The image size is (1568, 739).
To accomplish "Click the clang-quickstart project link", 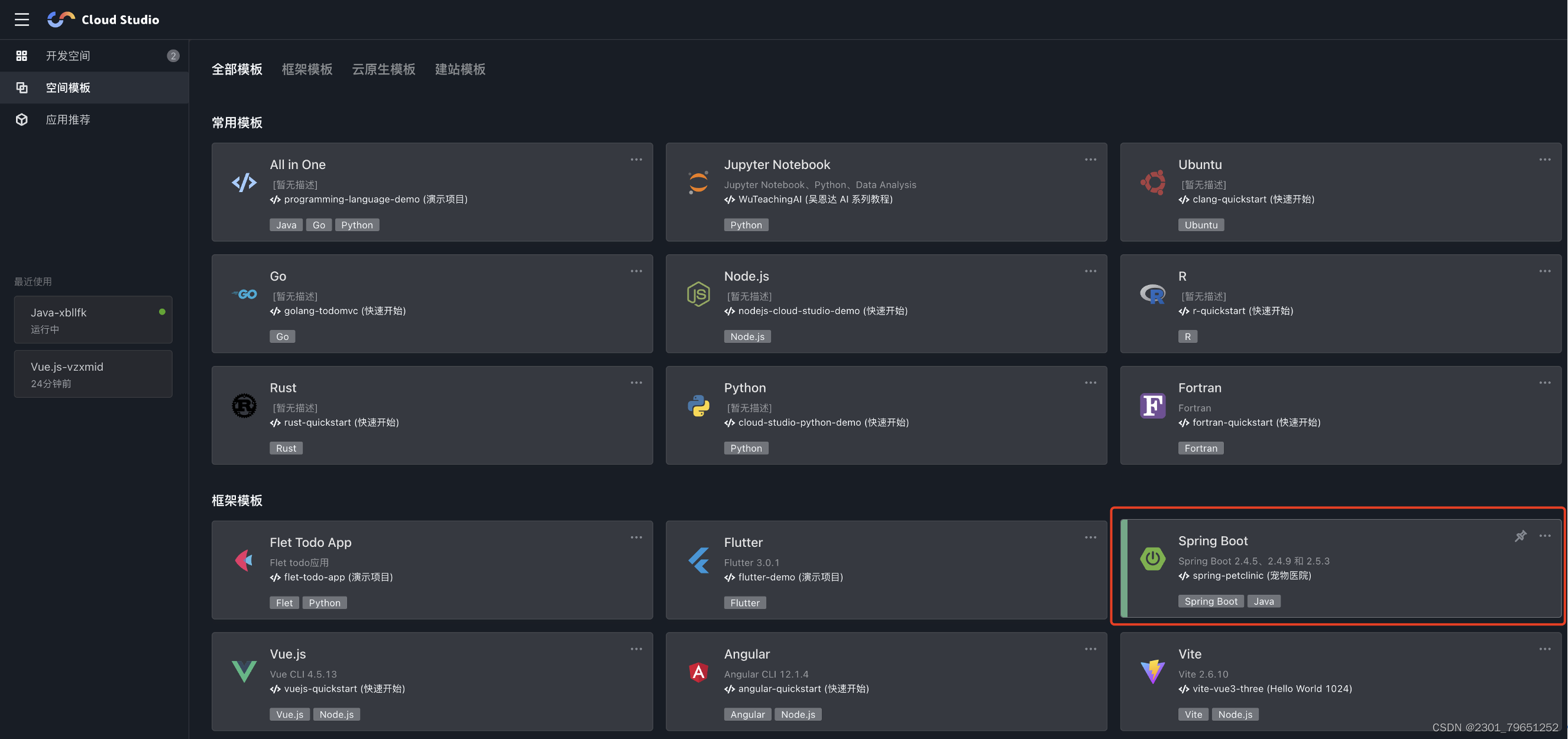I will pos(1246,199).
